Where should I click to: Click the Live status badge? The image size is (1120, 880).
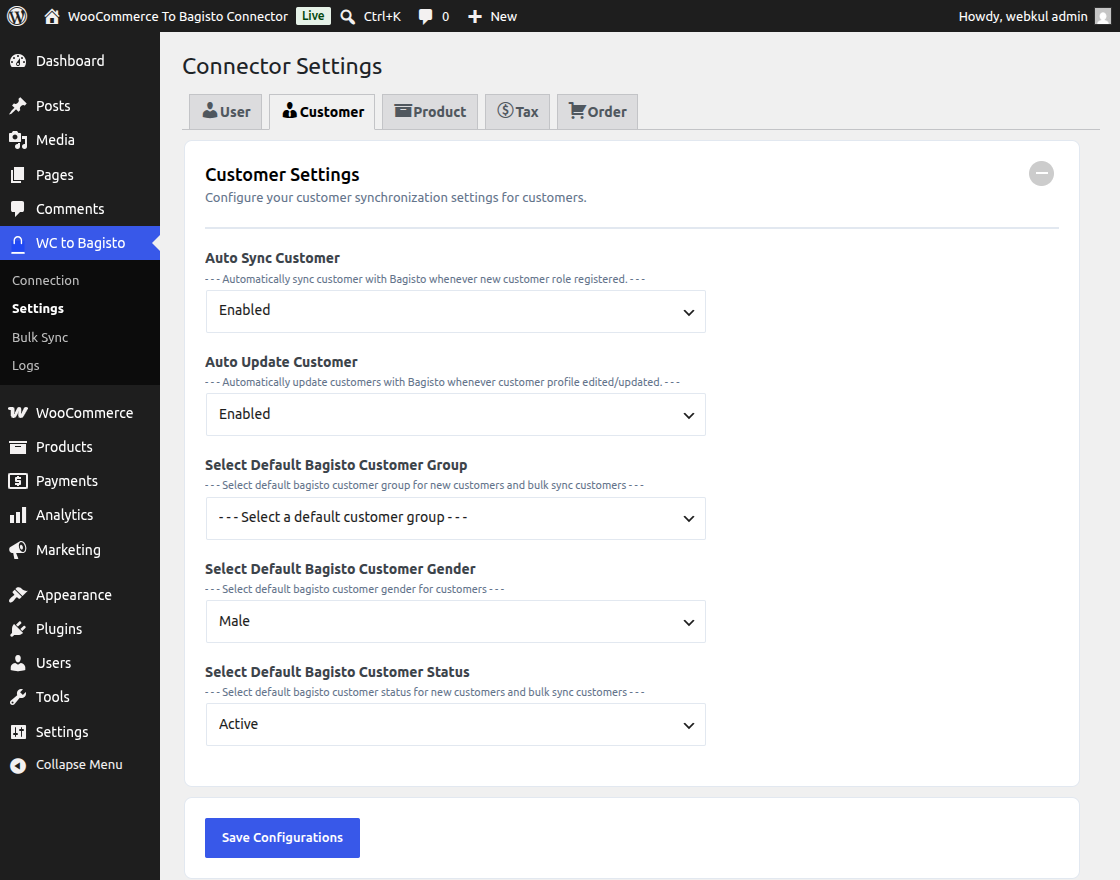point(313,16)
